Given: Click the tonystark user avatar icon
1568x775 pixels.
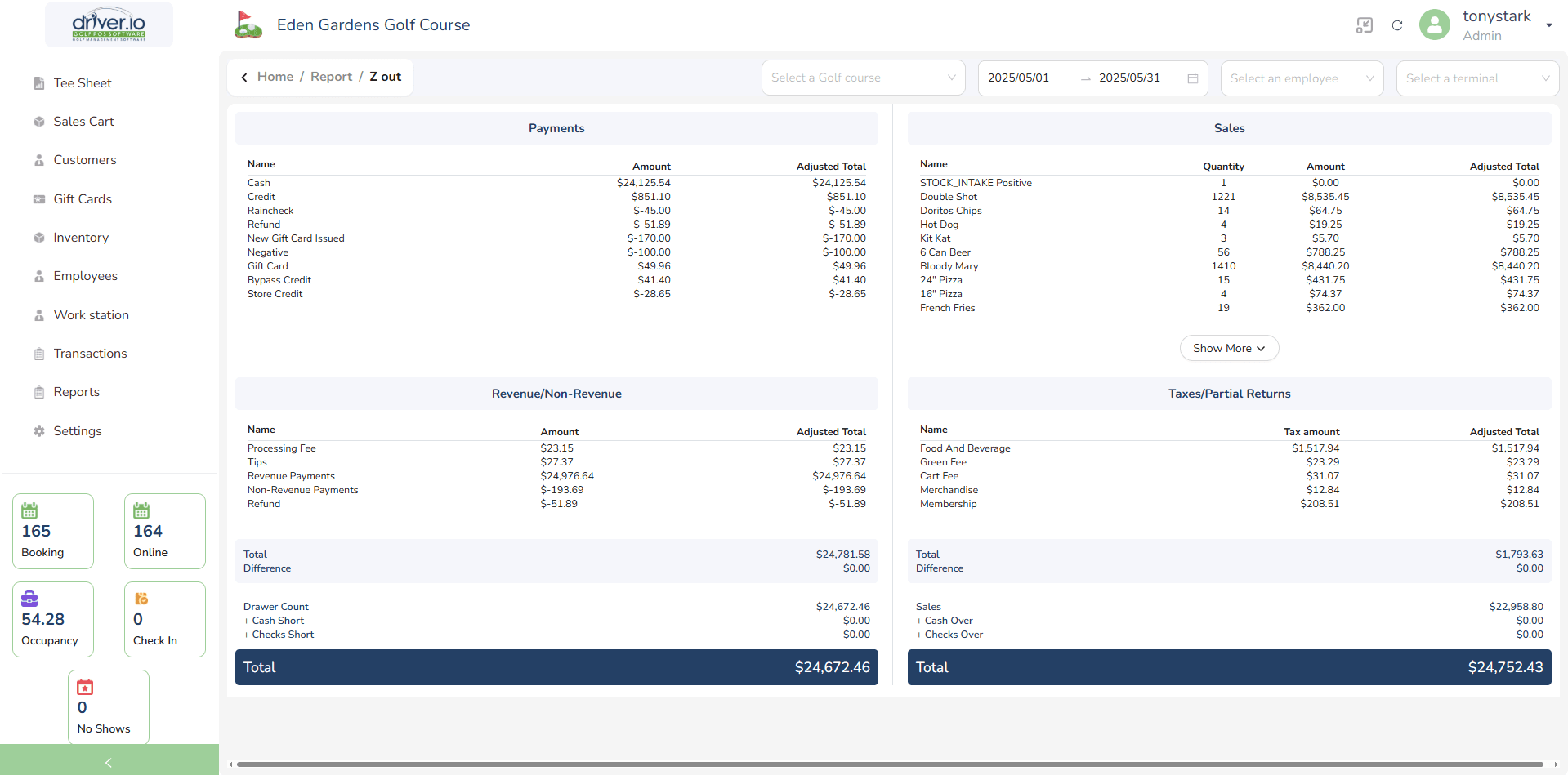Looking at the screenshot, I should point(1434,25).
